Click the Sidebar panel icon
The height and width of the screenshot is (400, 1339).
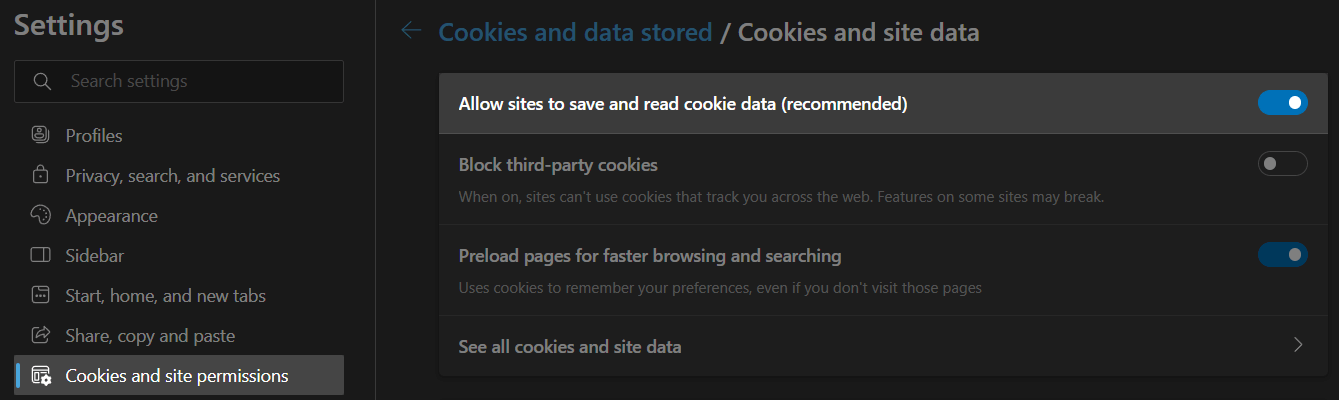[x=41, y=256]
